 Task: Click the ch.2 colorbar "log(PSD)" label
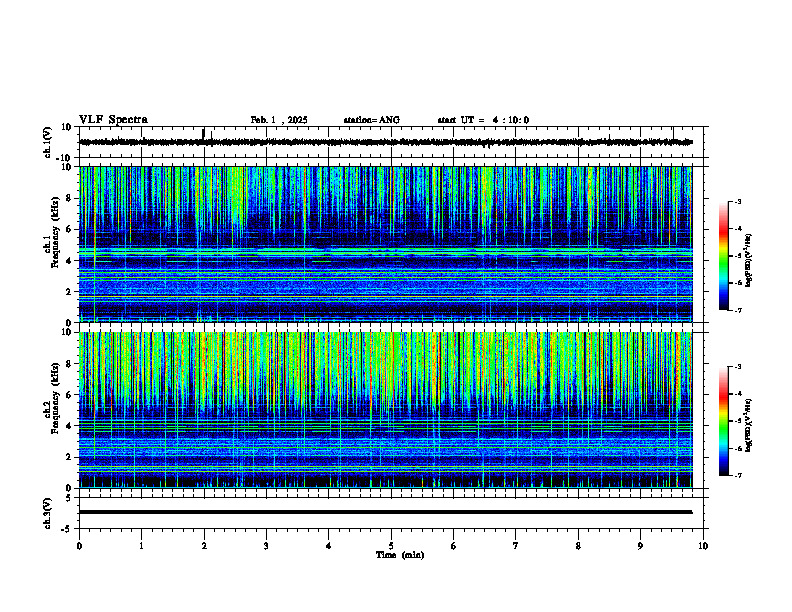pyautogui.click(x=749, y=425)
